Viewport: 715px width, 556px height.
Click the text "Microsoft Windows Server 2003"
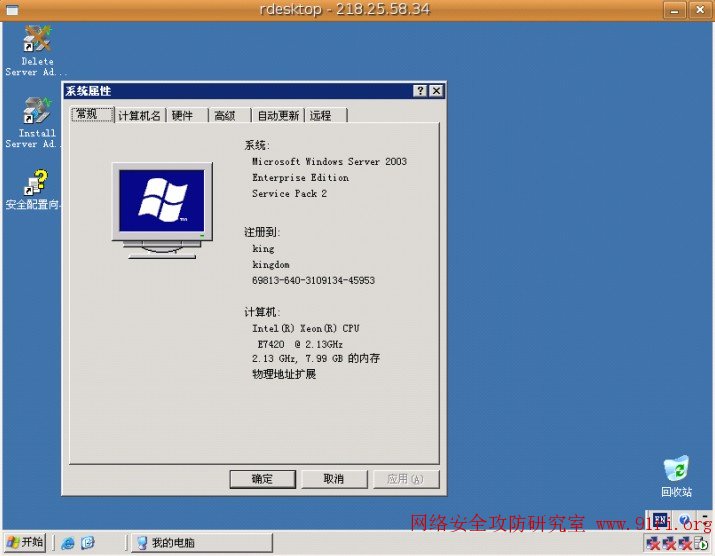coord(329,161)
